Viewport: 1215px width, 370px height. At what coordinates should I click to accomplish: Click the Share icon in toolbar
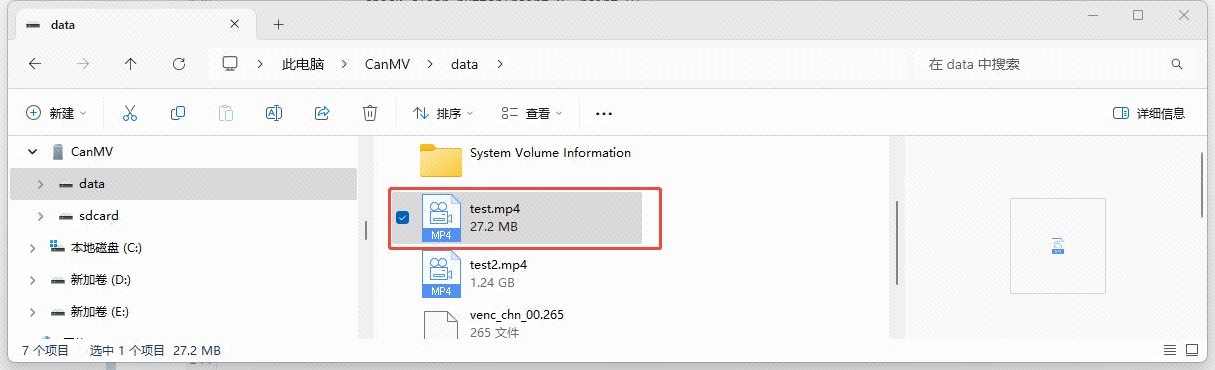322,113
